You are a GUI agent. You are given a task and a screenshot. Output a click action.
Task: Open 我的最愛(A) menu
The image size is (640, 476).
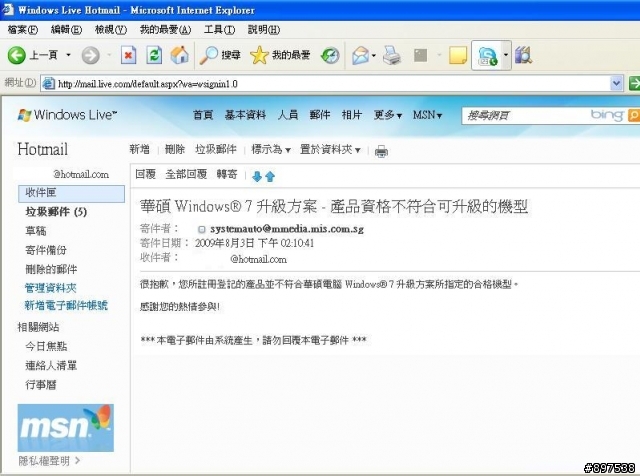click(x=165, y=29)
